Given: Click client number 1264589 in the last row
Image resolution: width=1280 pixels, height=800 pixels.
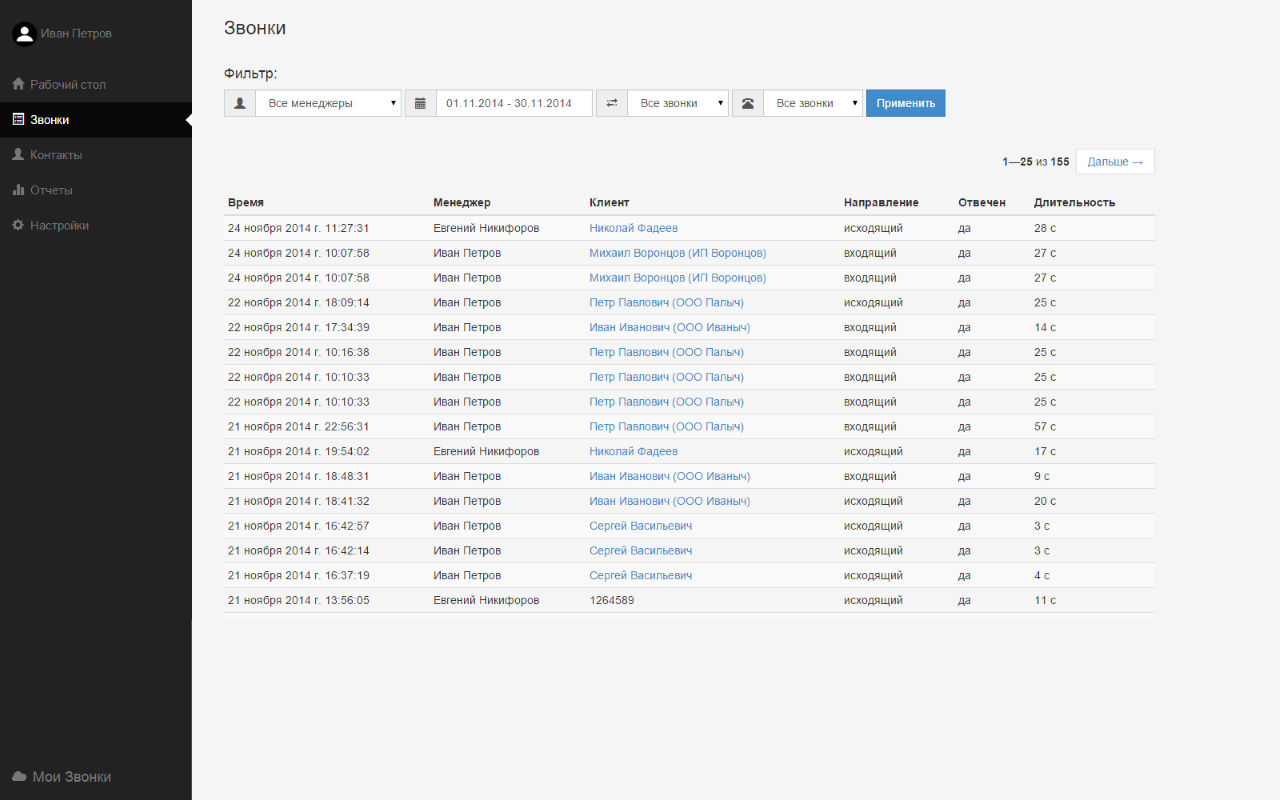Looking at the screenshot, I should pos(612,600).
